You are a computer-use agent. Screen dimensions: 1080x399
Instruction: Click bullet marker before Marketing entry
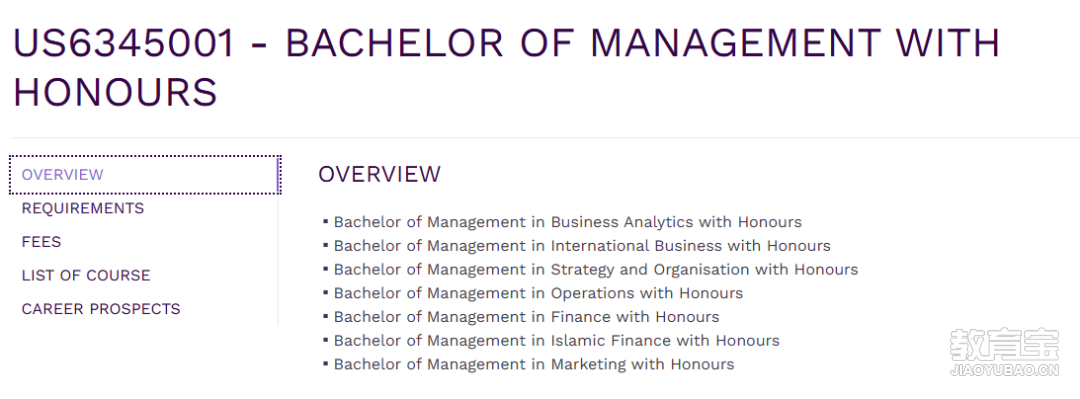point(325,364)
